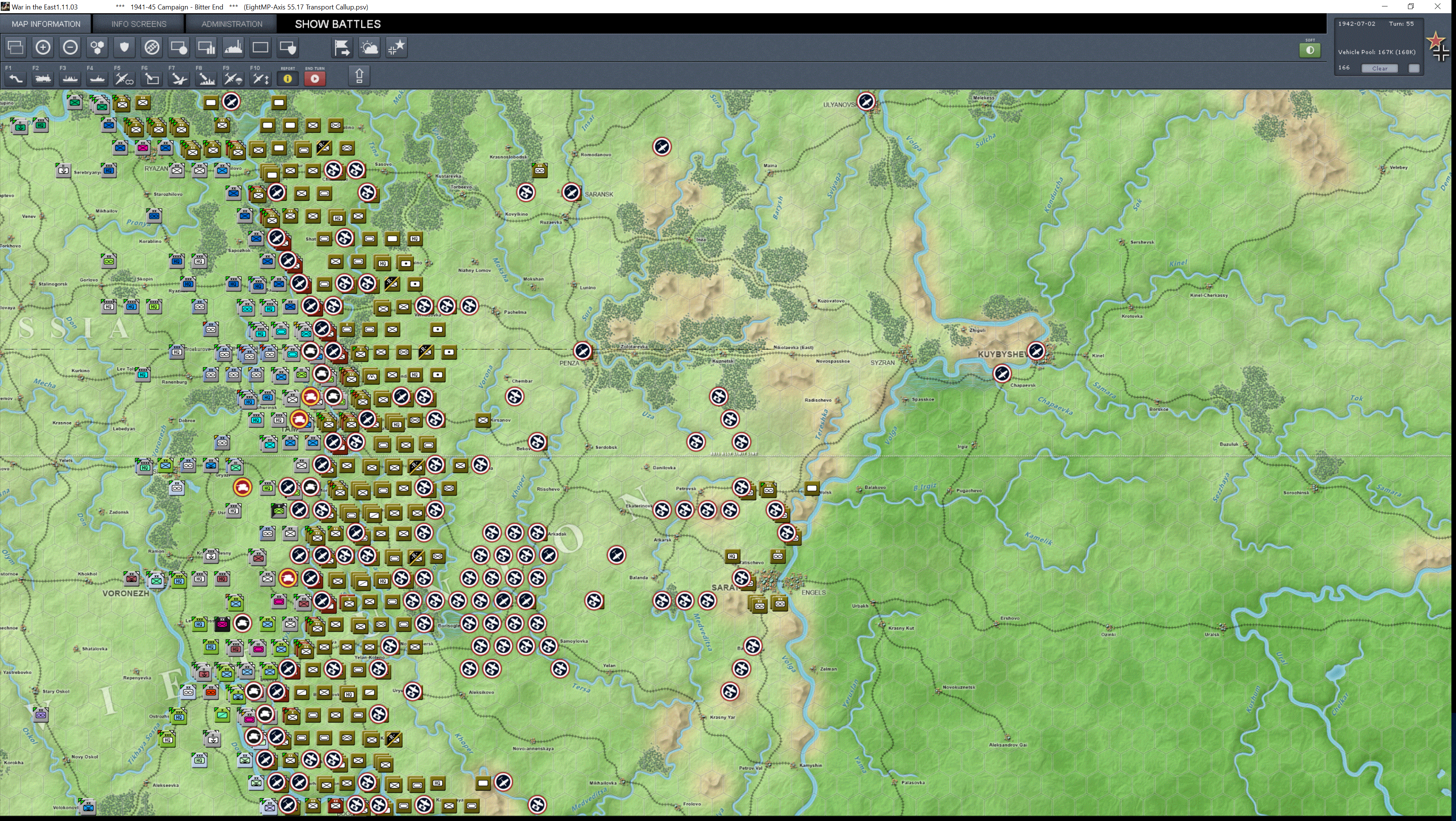Toggle the factory locations icon
The width and height of the screenshot is (1456, 821).
[x=234, y=48]
